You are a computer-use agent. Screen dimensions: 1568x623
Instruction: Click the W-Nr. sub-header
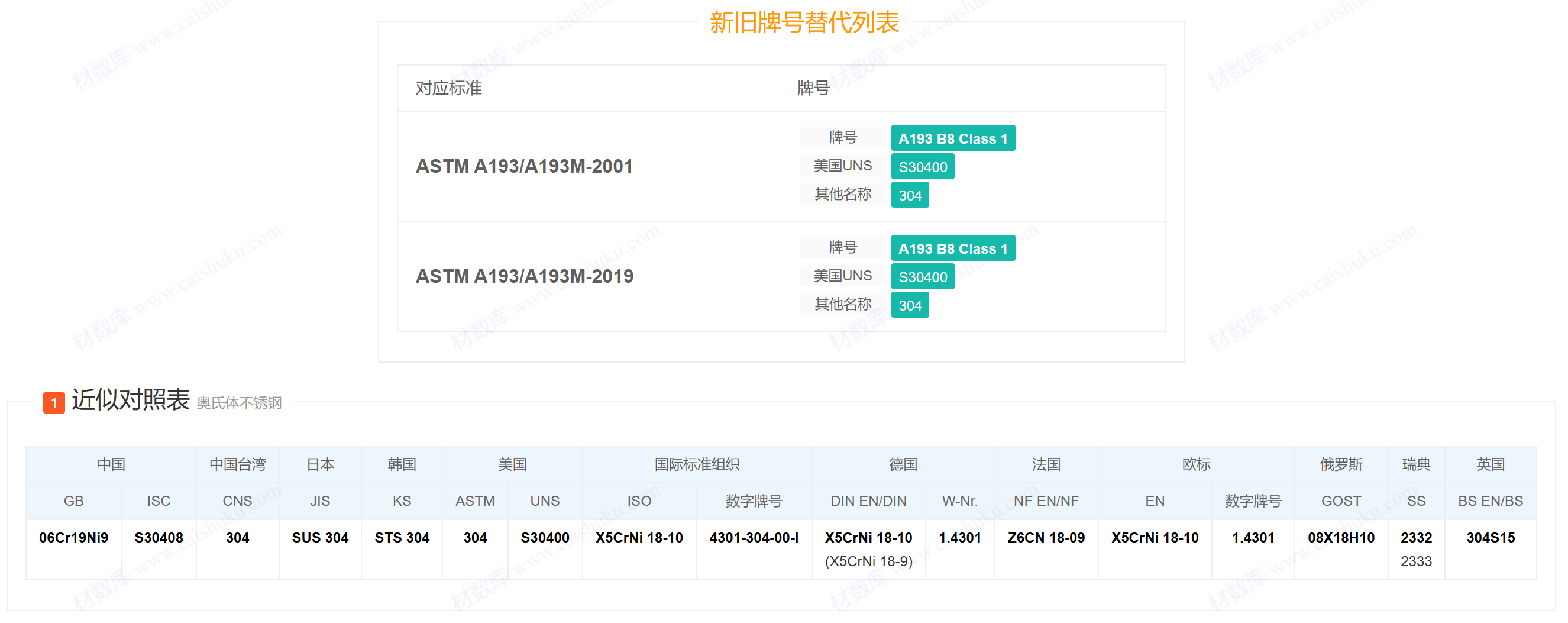click(960, 501)
